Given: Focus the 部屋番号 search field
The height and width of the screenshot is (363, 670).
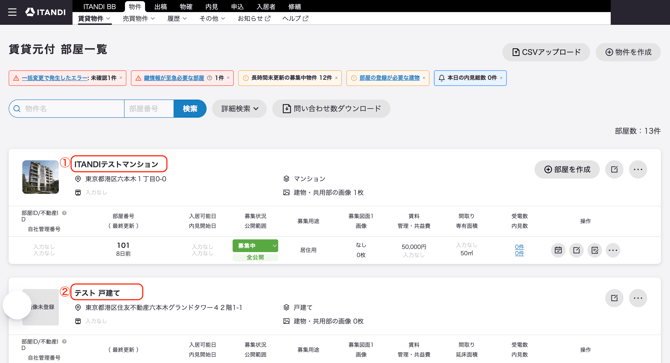Looking at the screenshot, I should pyautogui.click(x=149, y=109).
